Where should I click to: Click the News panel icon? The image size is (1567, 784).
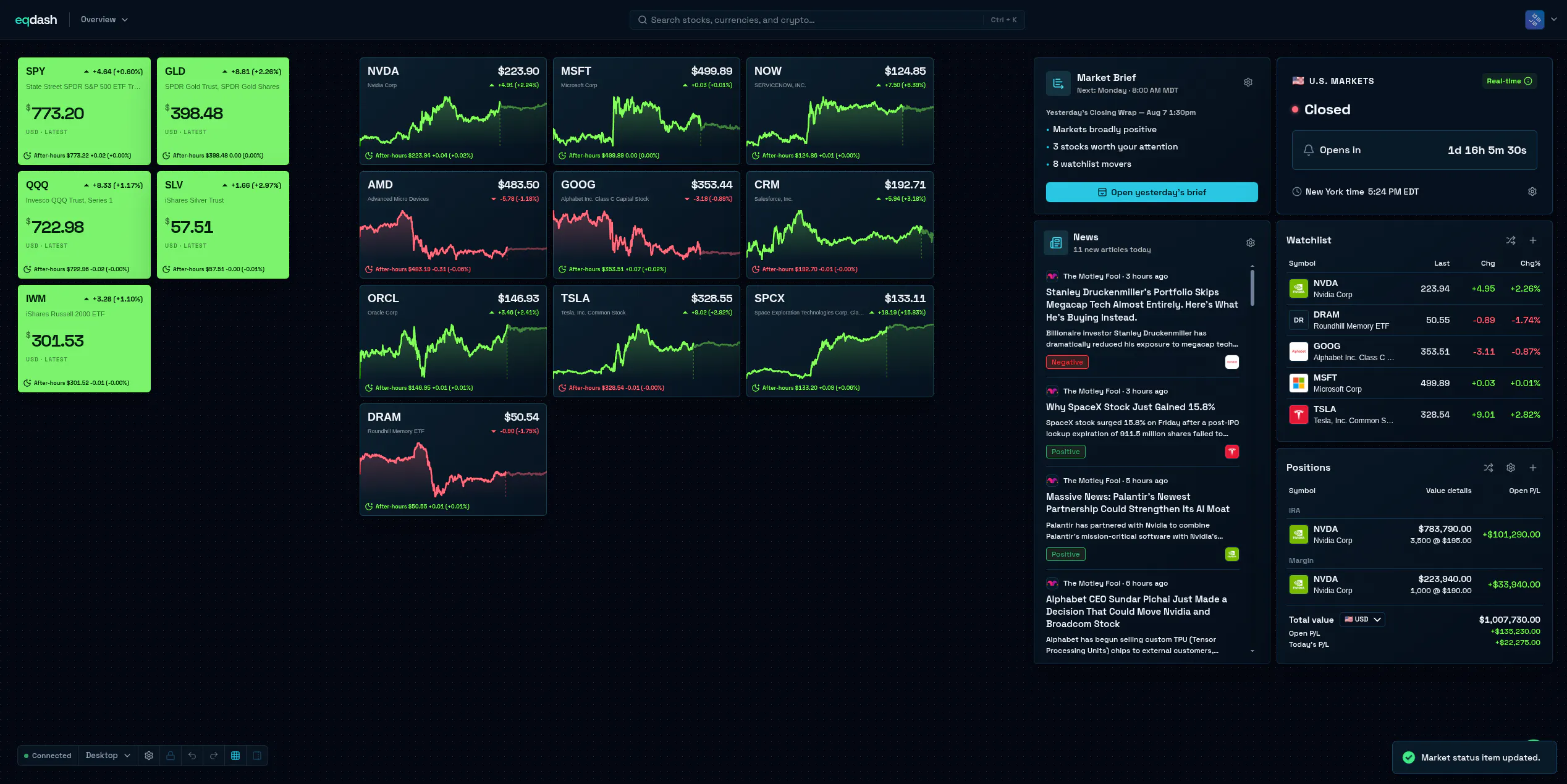click(x=1055, y=243)
